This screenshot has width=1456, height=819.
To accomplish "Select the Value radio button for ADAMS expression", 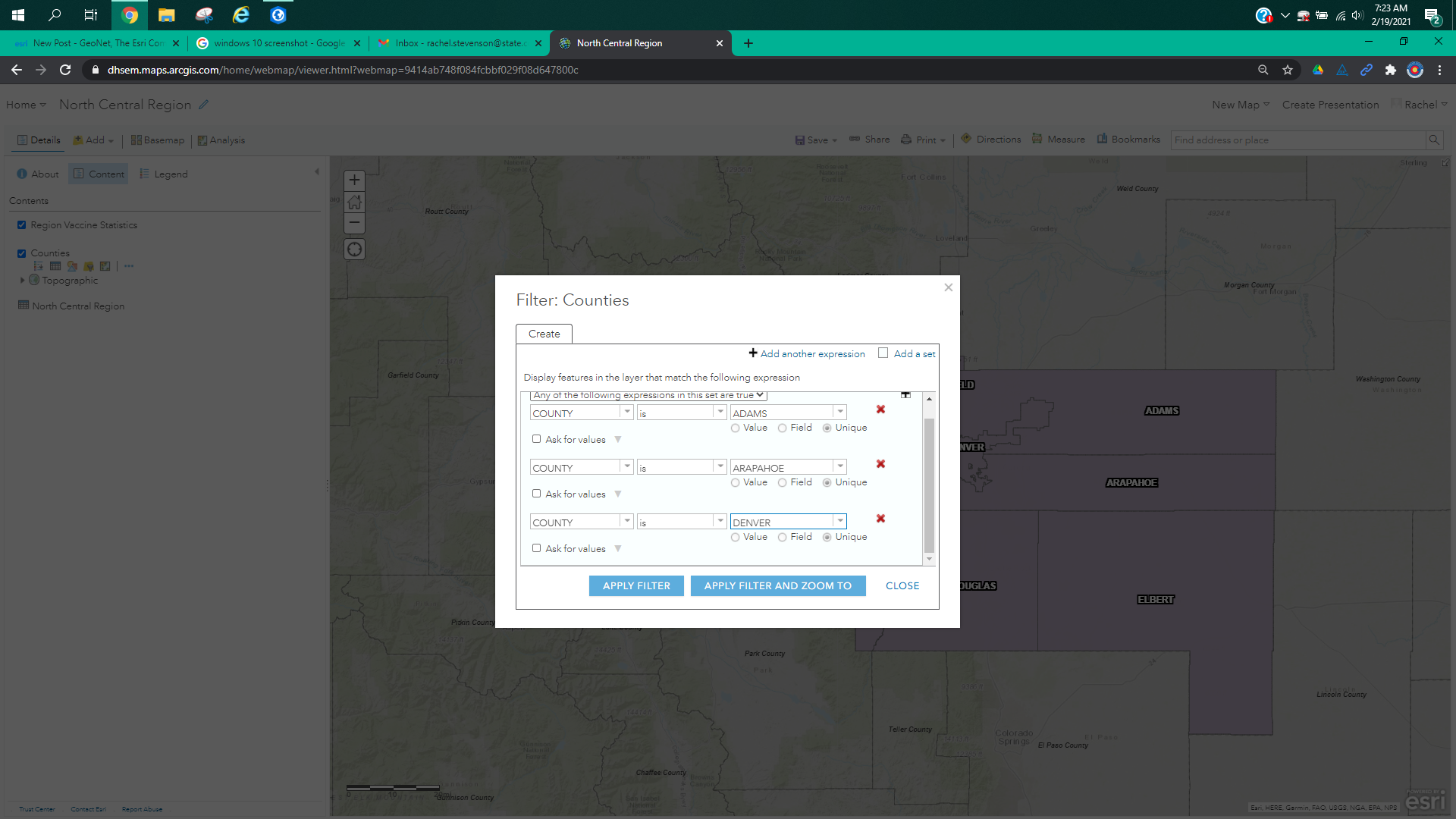I will [735, 428].
